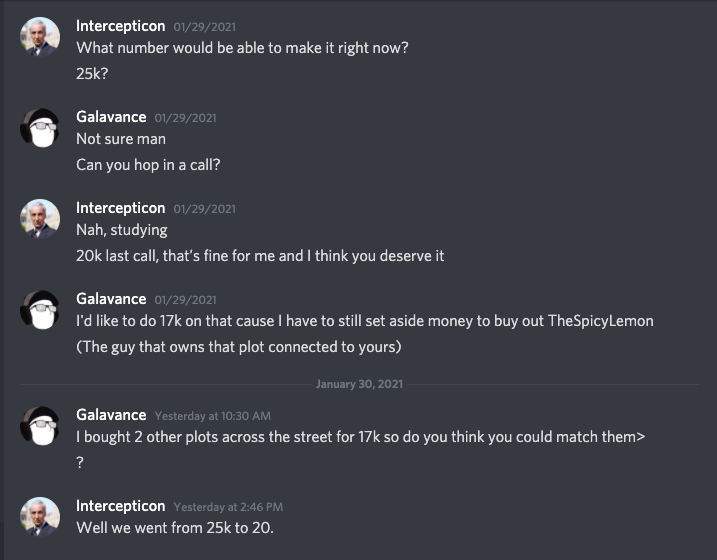Open Intercepticon's avatar next to 'Nah, studying'
Screen dimensions: 717x560
pyautogui.click(x=40, y=219)
